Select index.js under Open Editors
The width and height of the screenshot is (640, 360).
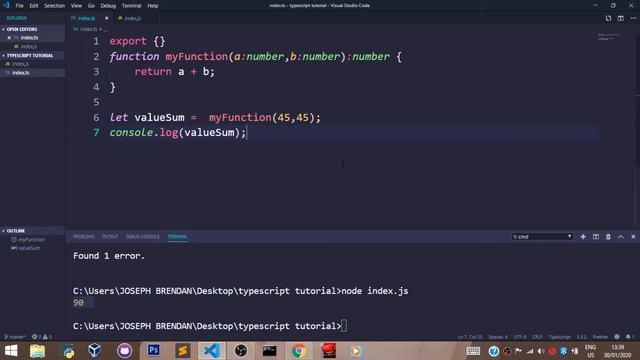(29, 47)
